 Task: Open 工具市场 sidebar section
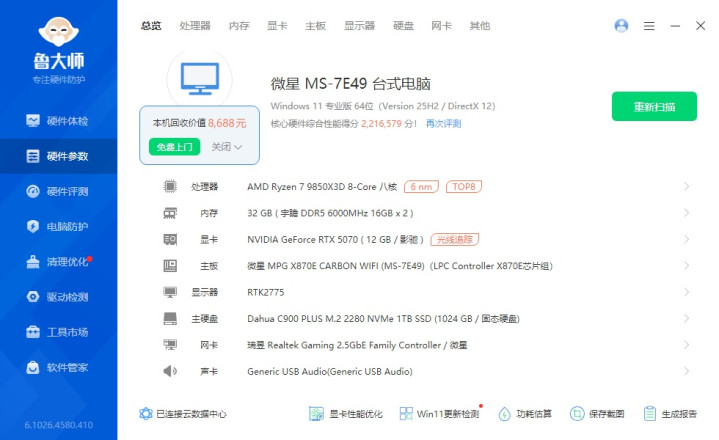point(58,332)
